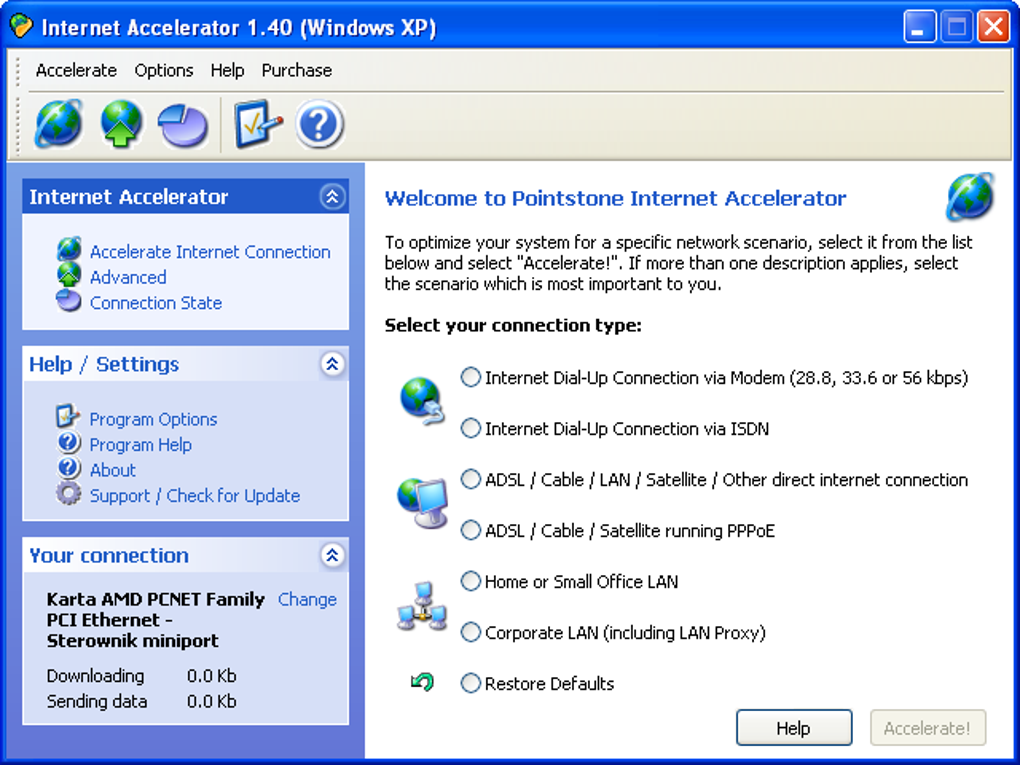Click gear icon beside Support / Check for Update

pos(68,494)
